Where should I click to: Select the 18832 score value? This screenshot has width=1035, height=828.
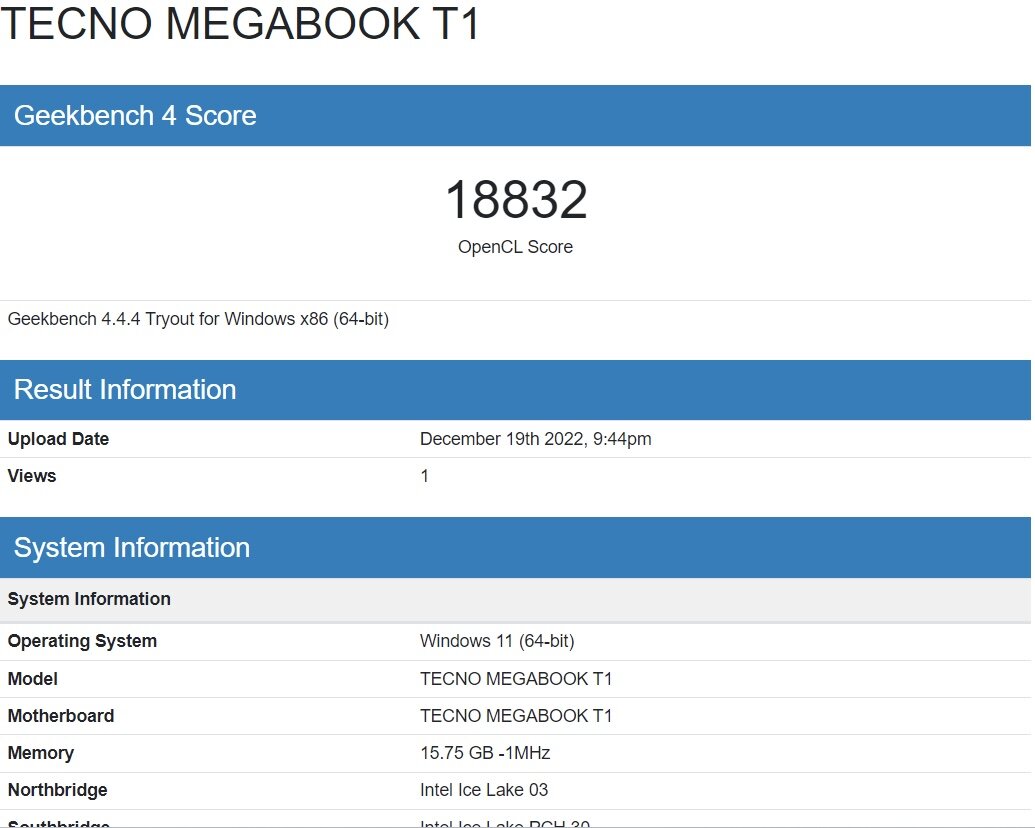[x=516, y=199]
